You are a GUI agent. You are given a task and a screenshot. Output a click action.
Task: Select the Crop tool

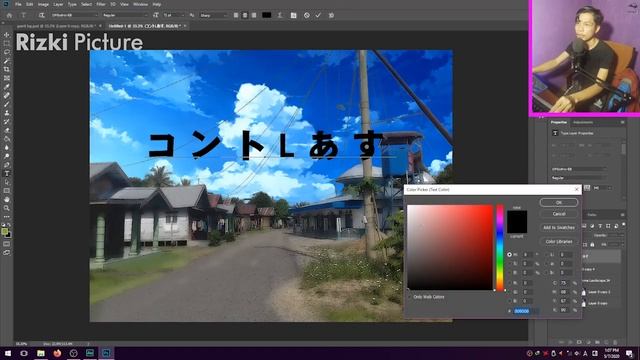[7, 69]
